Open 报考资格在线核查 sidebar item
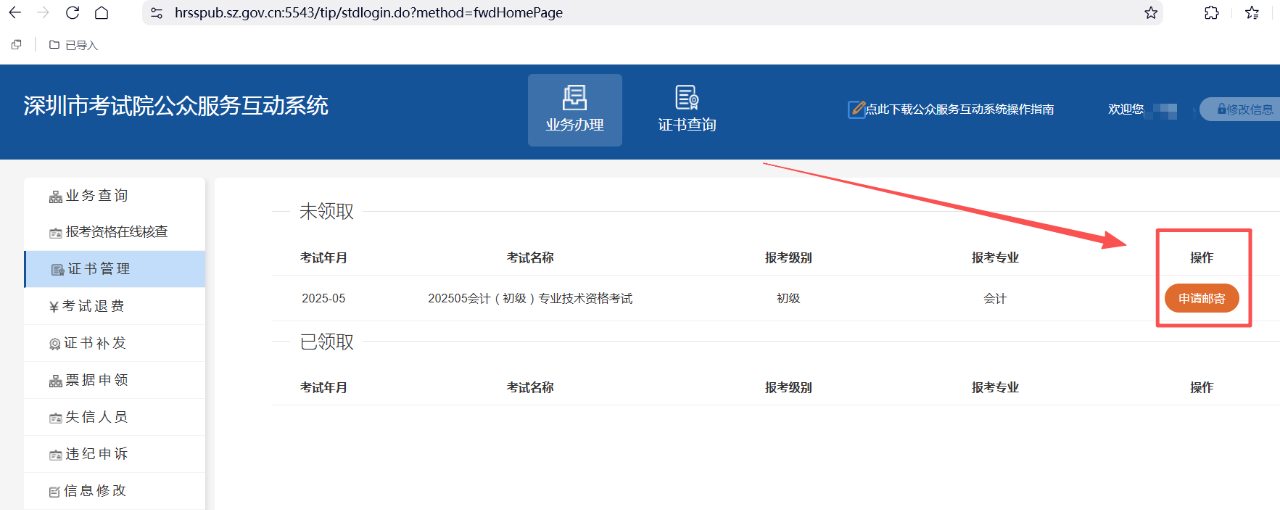The height and width of the screenshot is (510, 1280). (116, 232)
